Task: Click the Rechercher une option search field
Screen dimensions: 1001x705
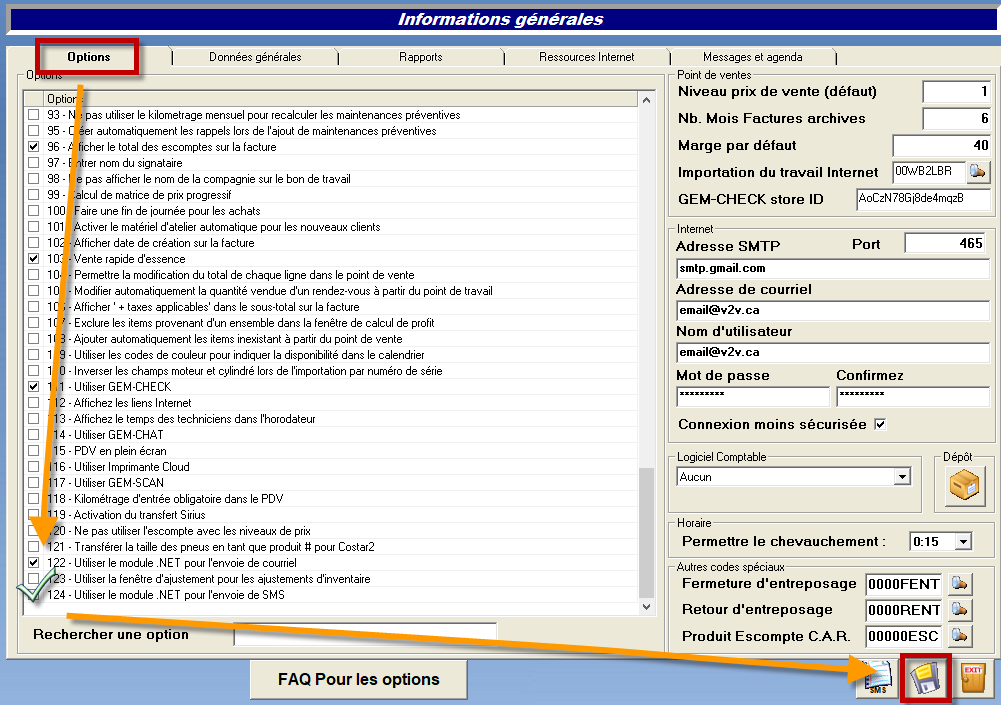Action: click(365, 634)
